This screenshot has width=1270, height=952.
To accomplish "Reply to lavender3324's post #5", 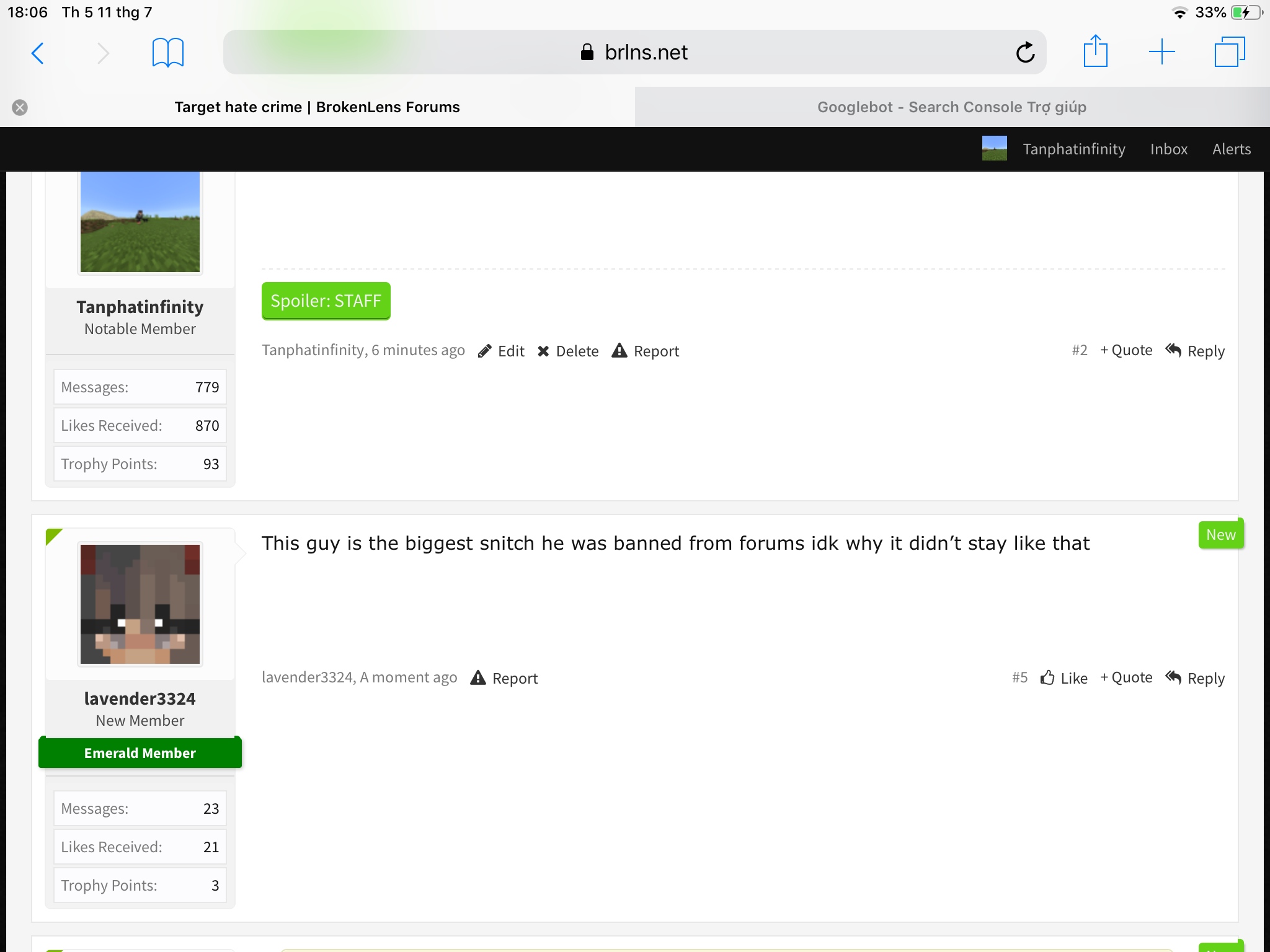I will tap(1195, 678).
